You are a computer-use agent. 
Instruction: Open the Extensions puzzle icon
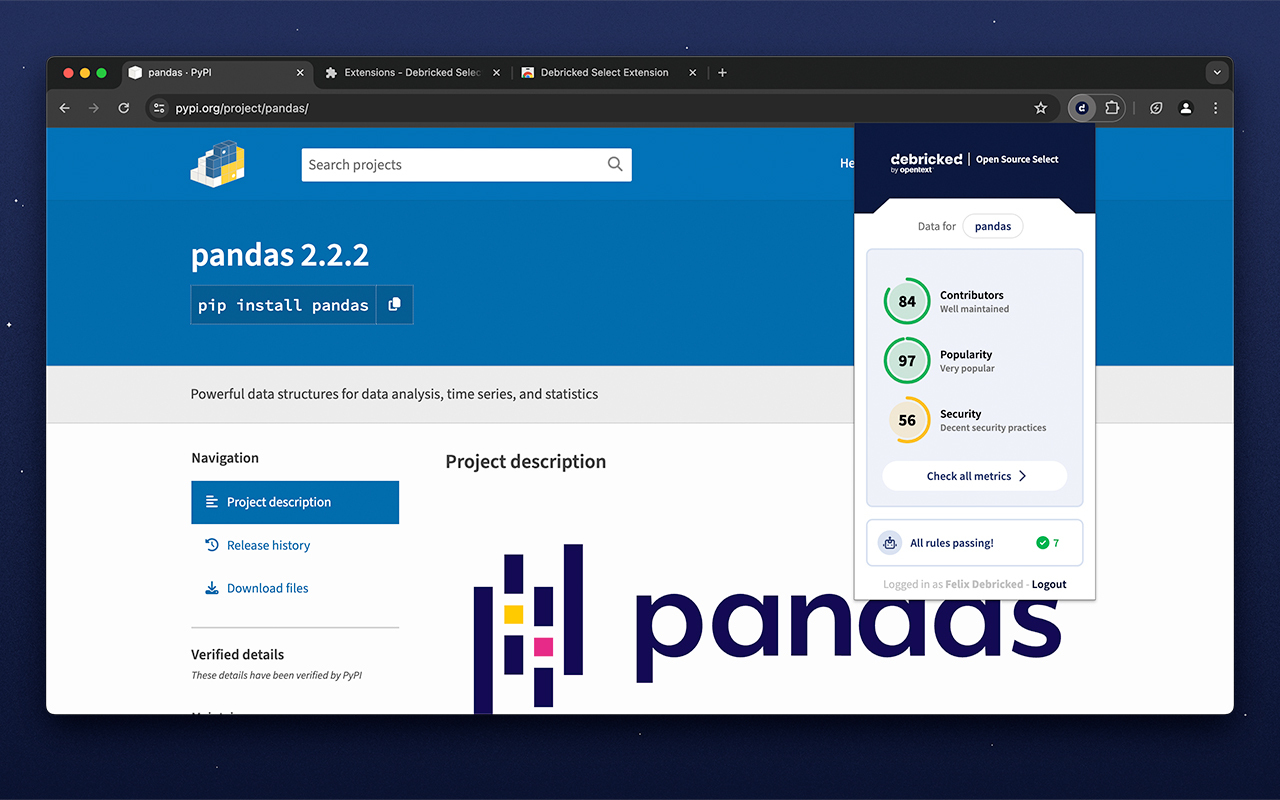click(1111, 108)
